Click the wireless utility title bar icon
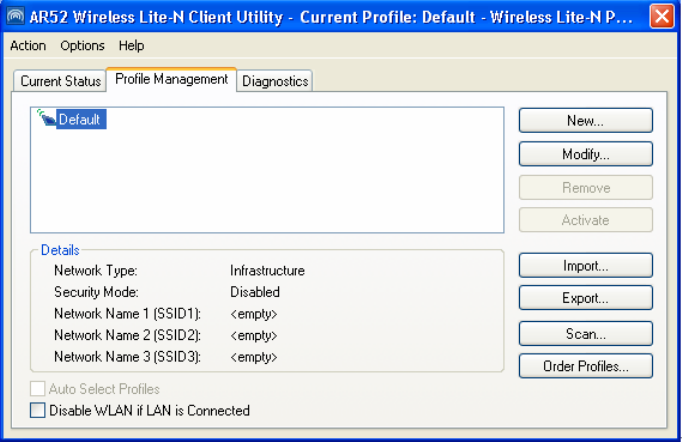The width and height of the screenshot is (682, 442). pyautogui.click(x=16, y=17)
